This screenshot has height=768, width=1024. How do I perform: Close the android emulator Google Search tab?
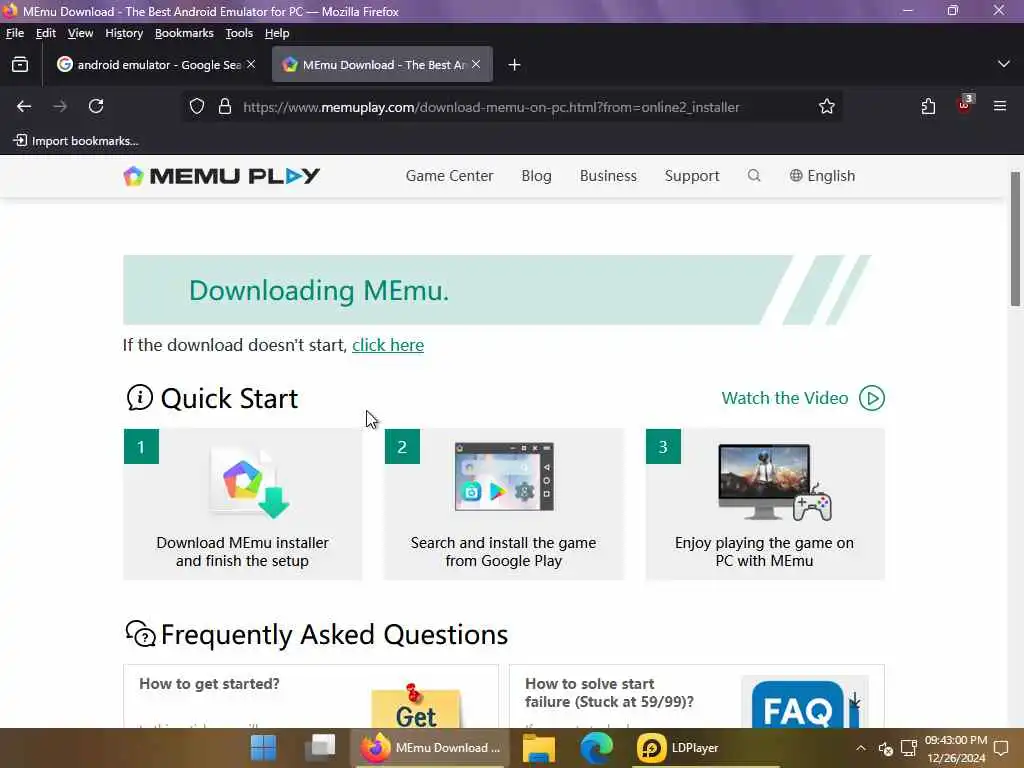click(x=251, y=64)
